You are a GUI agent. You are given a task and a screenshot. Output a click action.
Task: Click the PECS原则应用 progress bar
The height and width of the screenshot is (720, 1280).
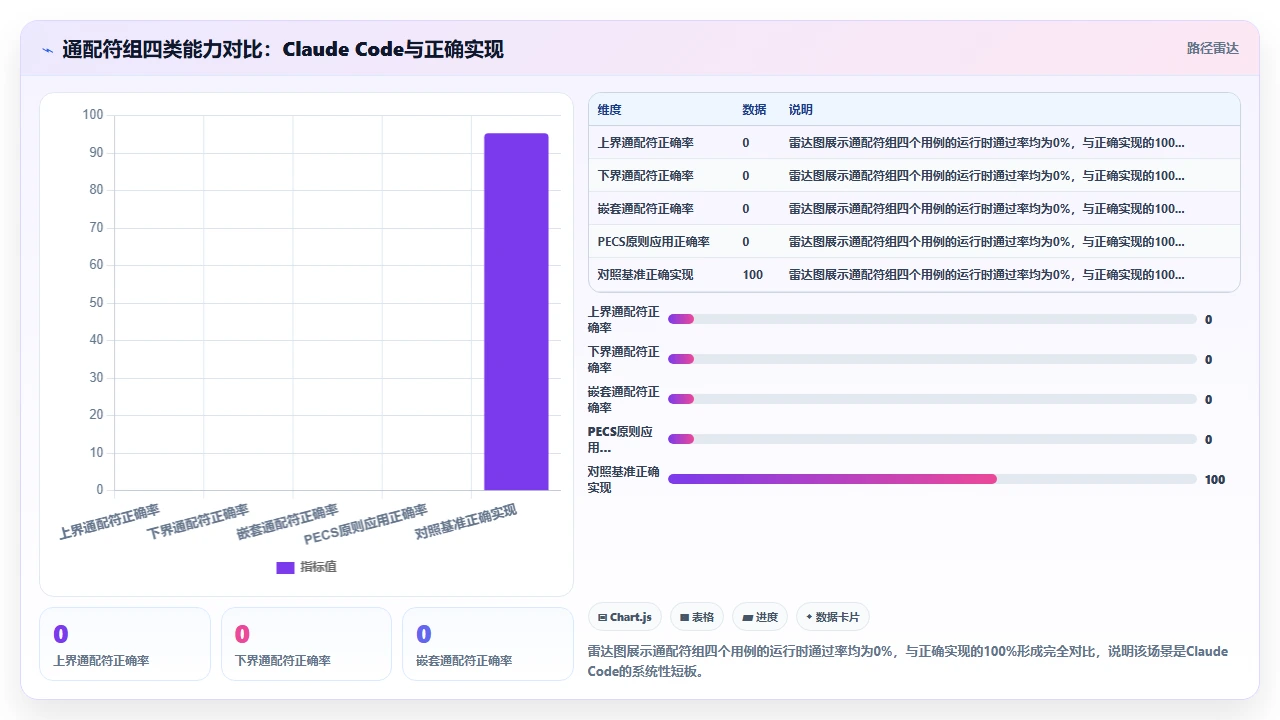tap(932, 439)
